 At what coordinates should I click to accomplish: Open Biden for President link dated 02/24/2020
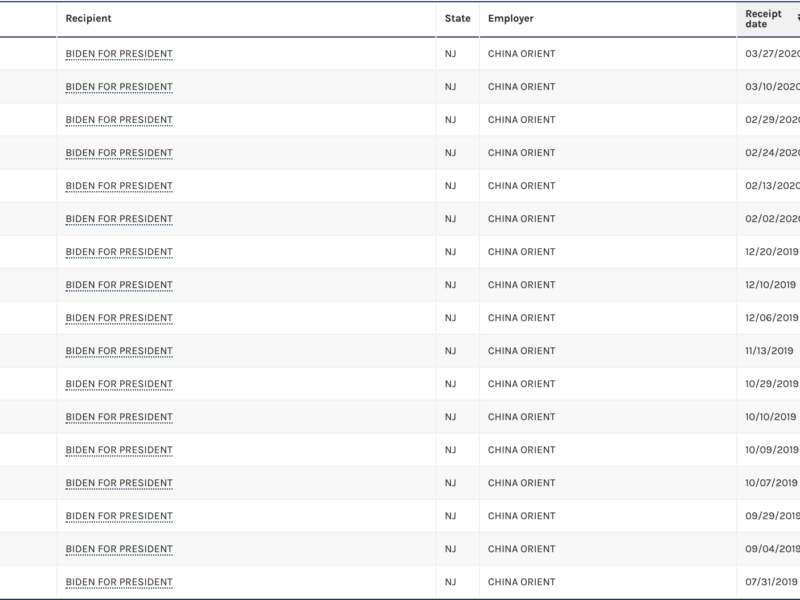(119, 153)
